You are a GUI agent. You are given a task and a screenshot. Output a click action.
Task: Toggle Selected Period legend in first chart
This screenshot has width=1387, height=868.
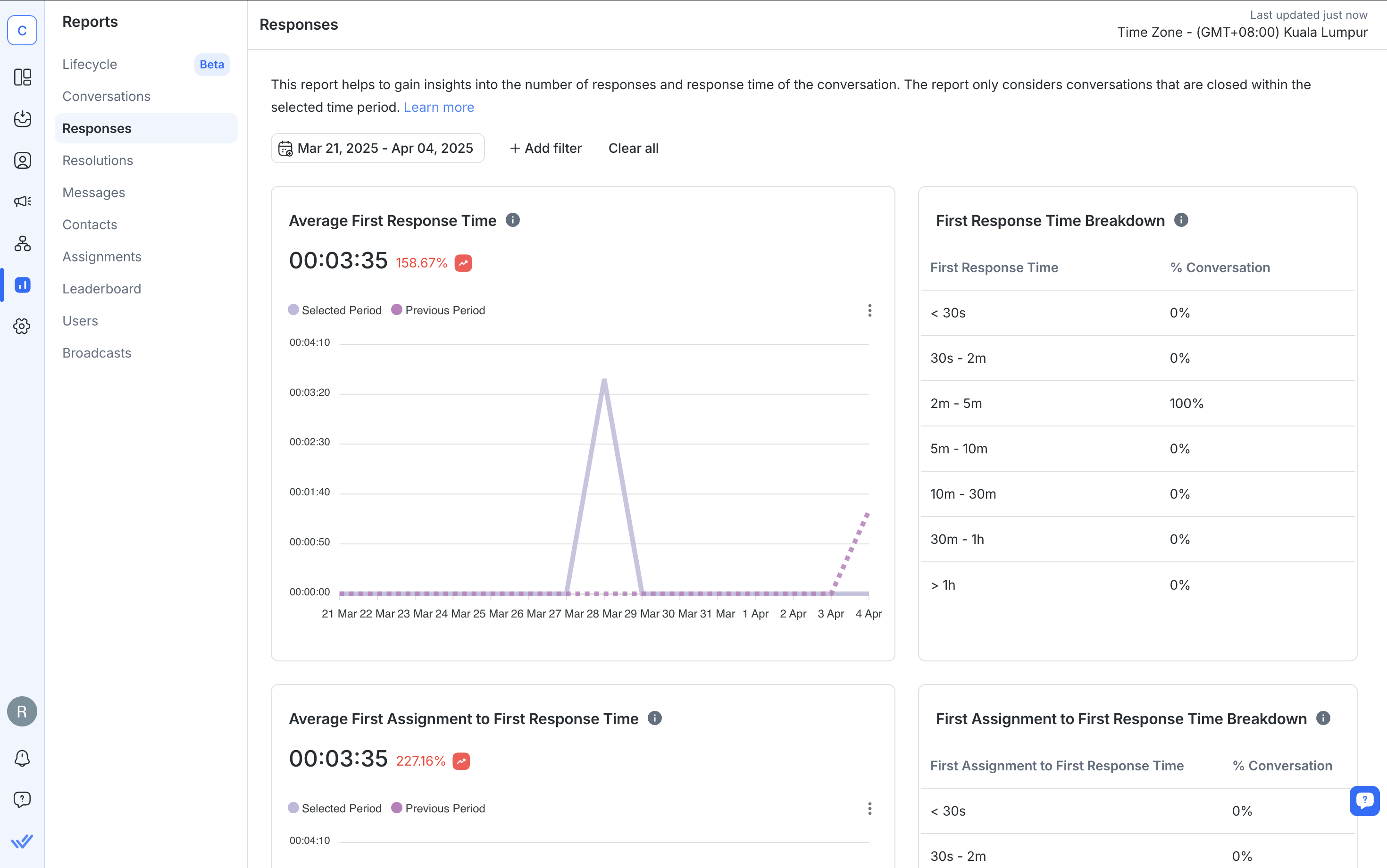(x=334, y=310)
